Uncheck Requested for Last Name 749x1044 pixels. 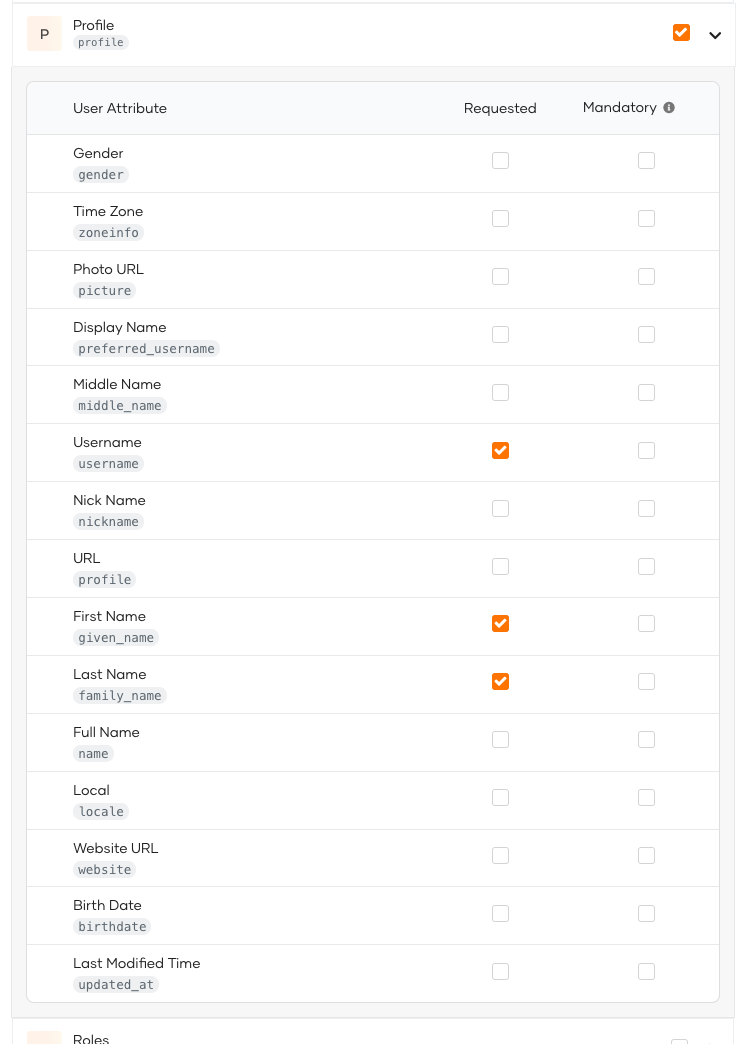pos(500,681)
